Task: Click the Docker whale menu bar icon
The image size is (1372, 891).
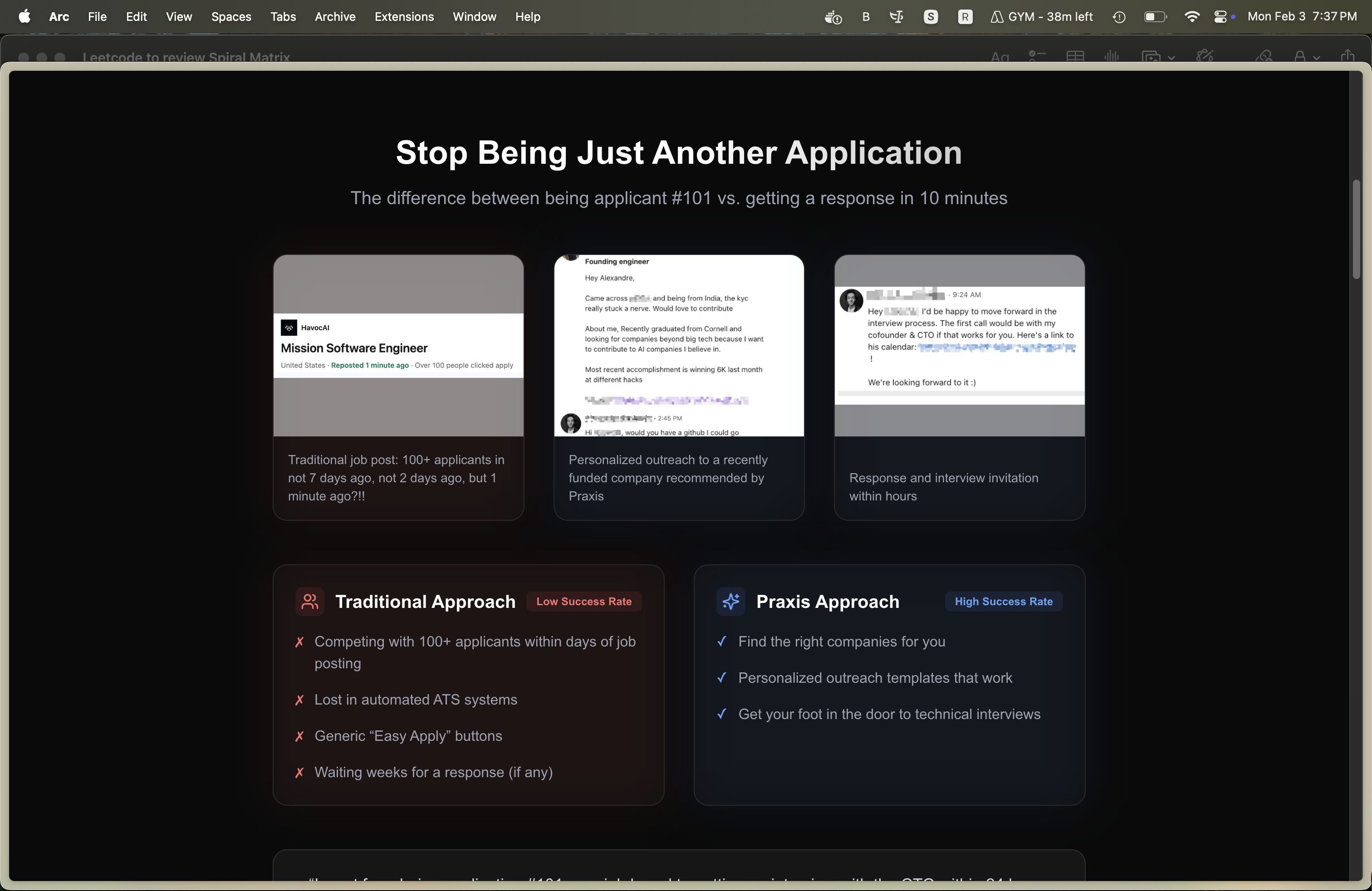Action: [833, 17]
